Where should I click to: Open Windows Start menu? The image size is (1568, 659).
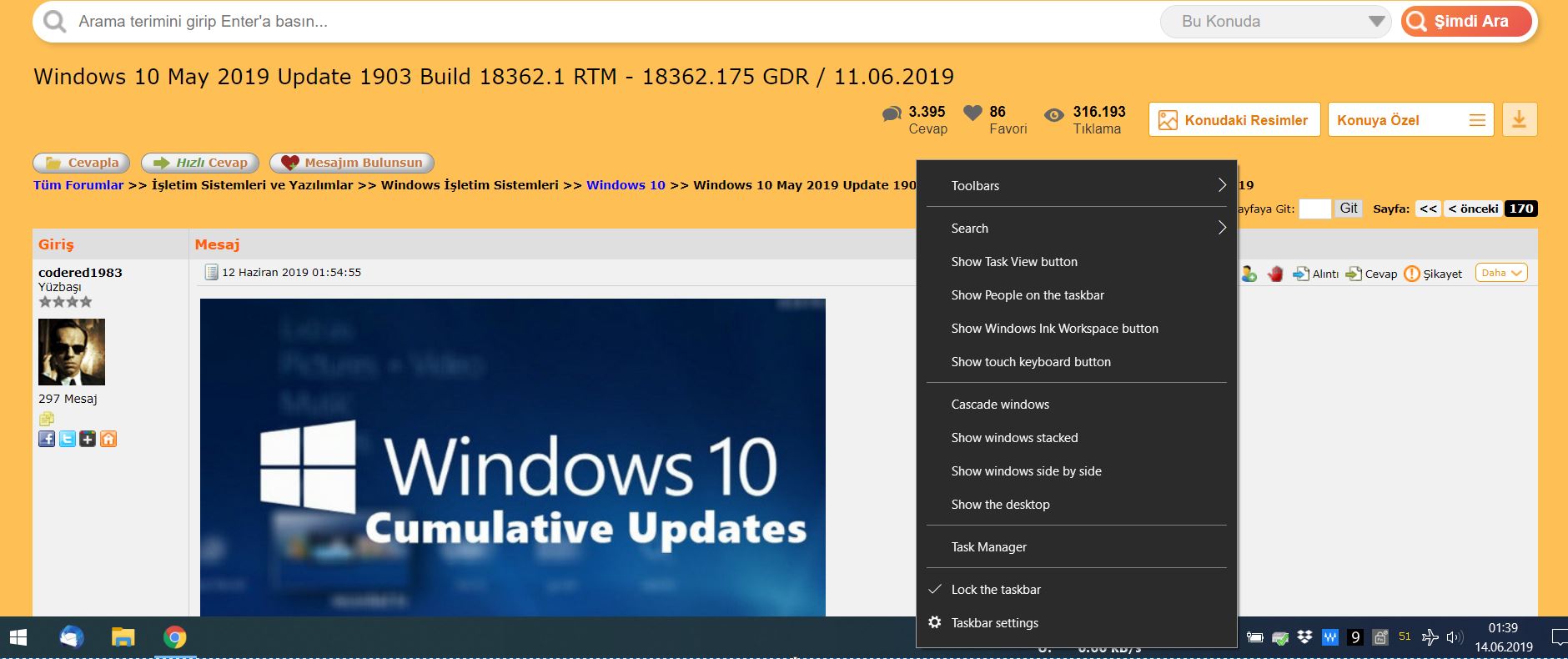[x=18, y=638]
